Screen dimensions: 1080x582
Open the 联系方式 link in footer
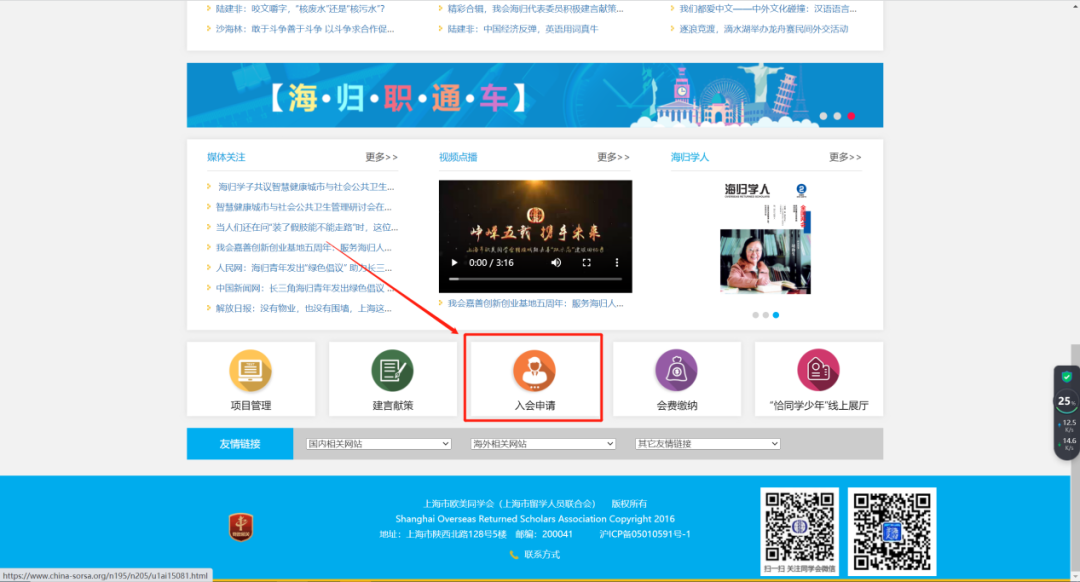[541, 554]
